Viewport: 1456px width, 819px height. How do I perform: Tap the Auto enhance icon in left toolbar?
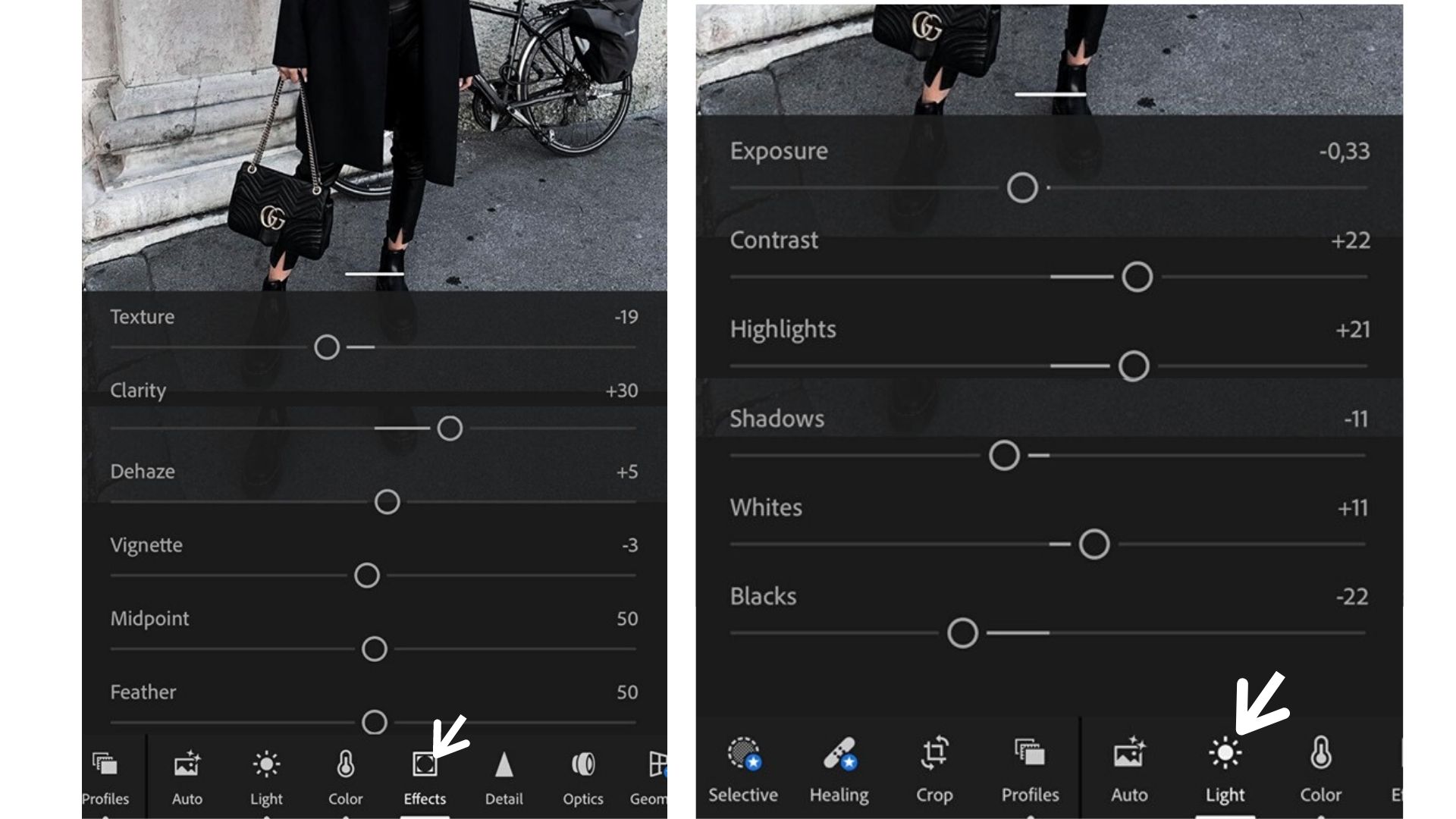[x=187, y=764]
